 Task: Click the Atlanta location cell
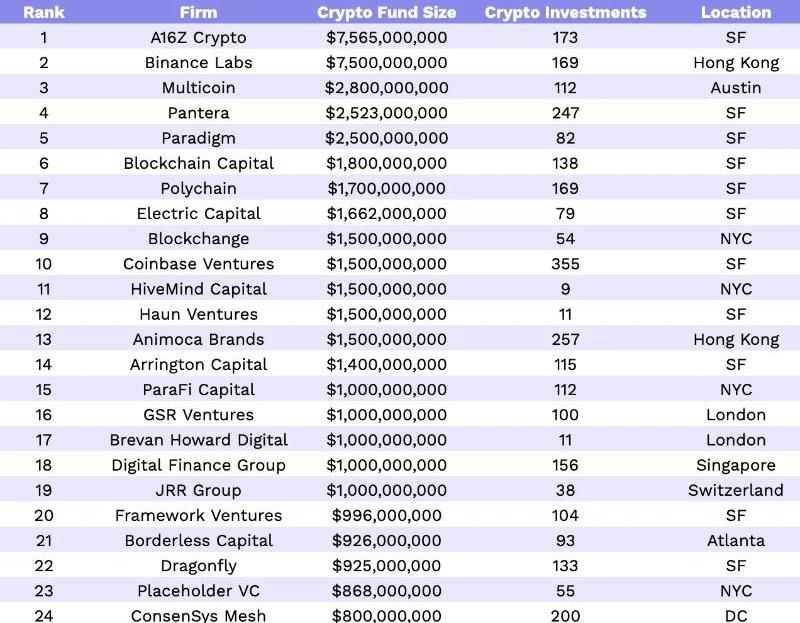point(736,540)
